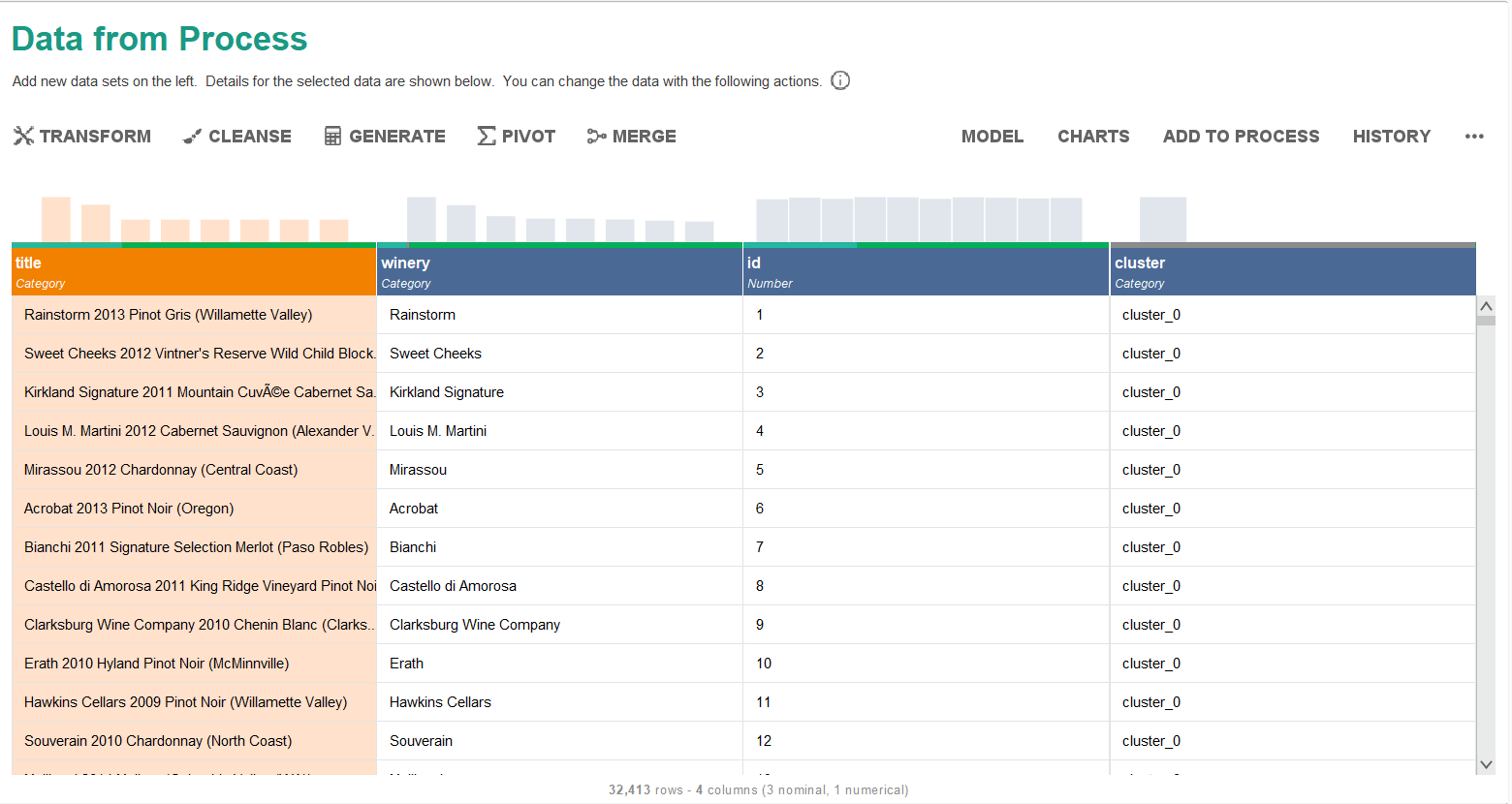This screenshot has width=1512, height=804.
Task: Select cluster_0 cell in Souverain row
Action: (x=1293, y=741)
